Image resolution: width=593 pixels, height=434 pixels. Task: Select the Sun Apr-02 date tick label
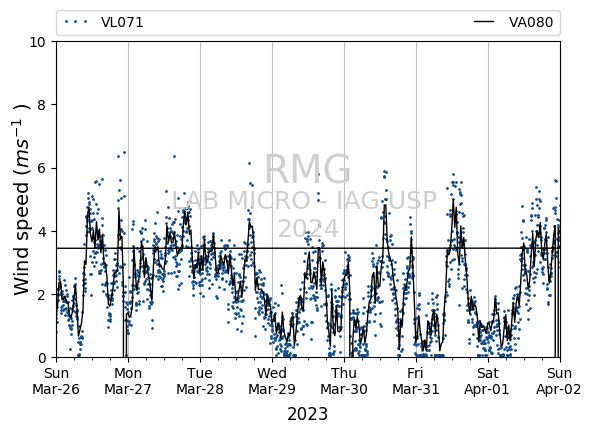(x=559, y=381)
